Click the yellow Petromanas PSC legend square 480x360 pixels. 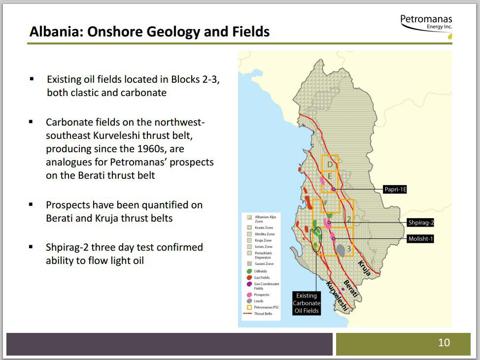pos(249,307)
